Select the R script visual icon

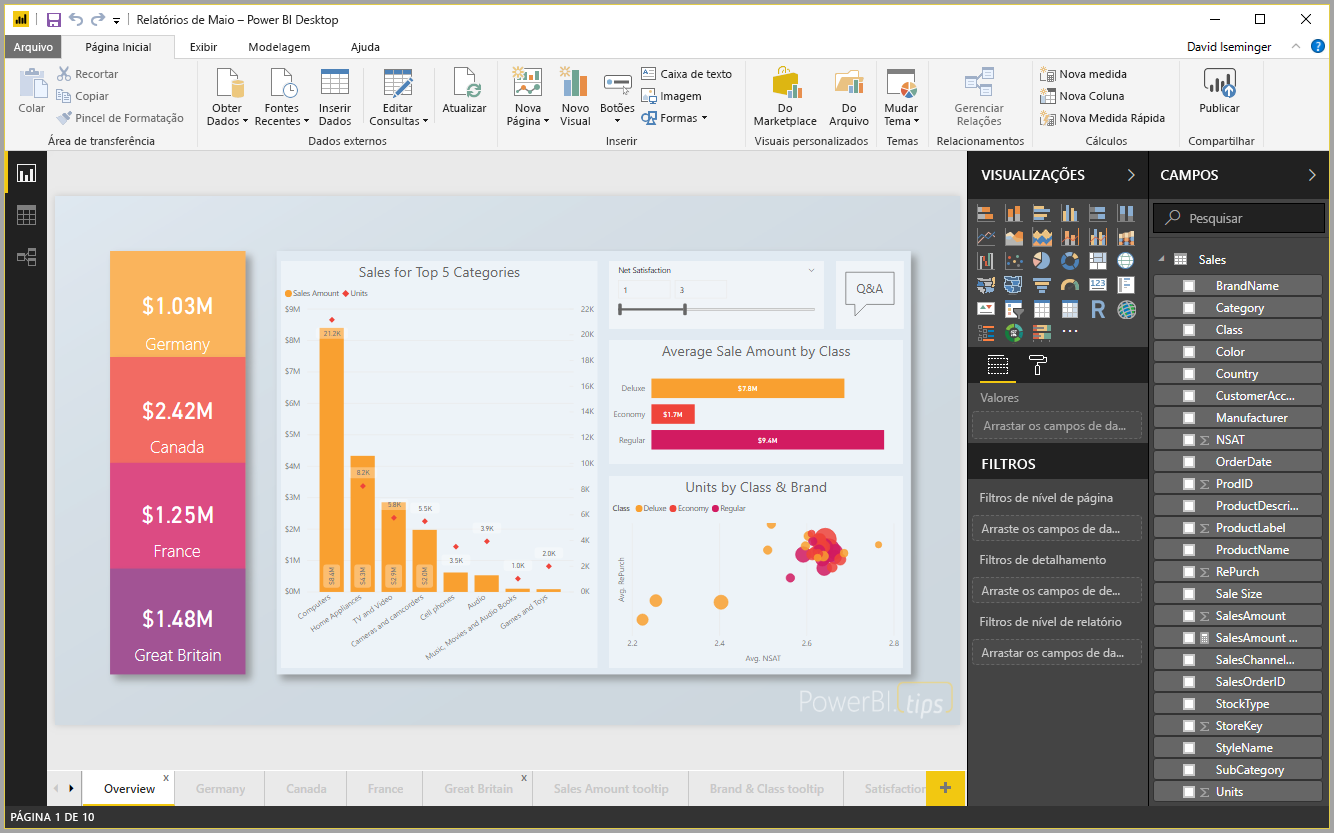point(1098,309)
